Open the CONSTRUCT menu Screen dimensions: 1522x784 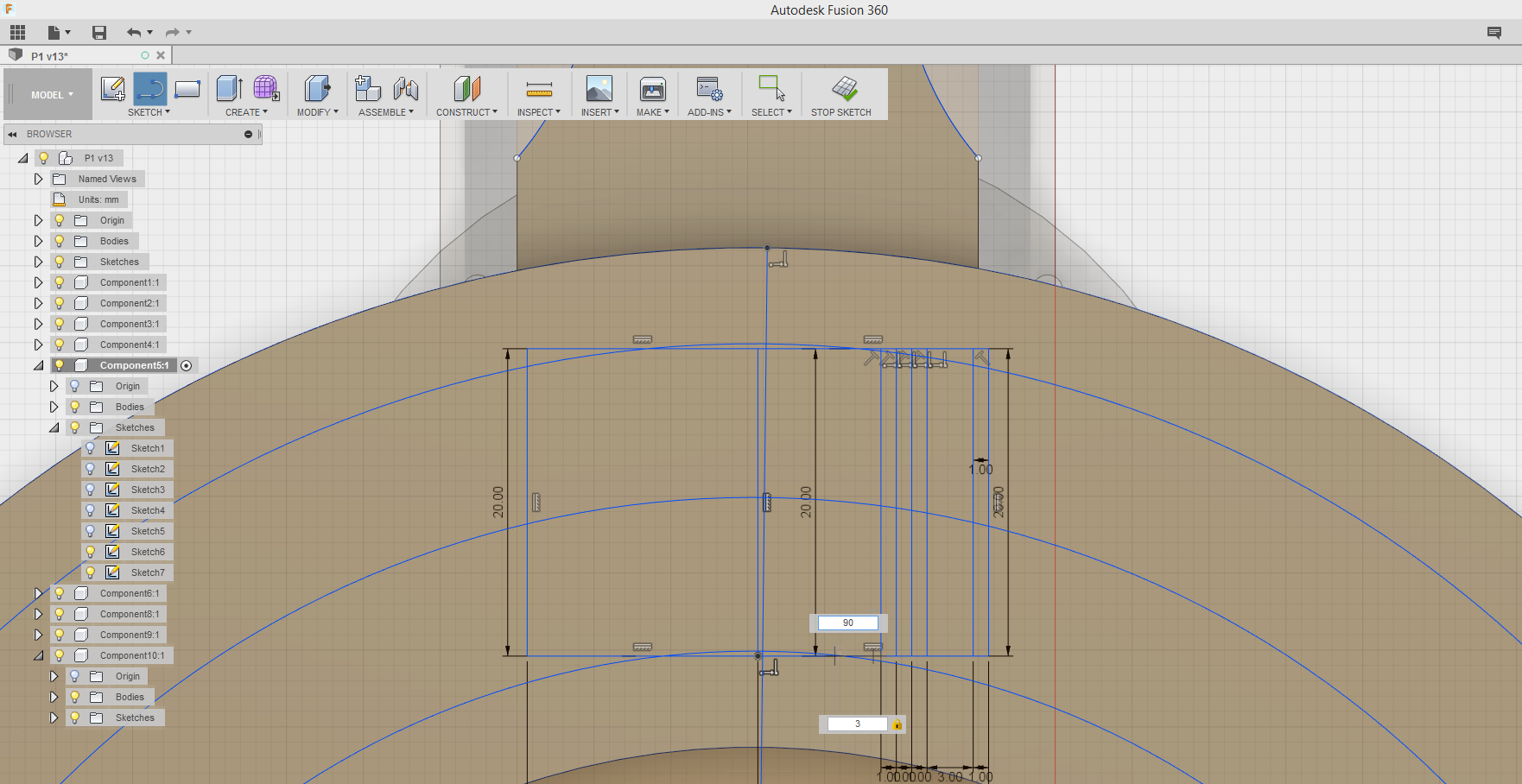coord(466,112)
